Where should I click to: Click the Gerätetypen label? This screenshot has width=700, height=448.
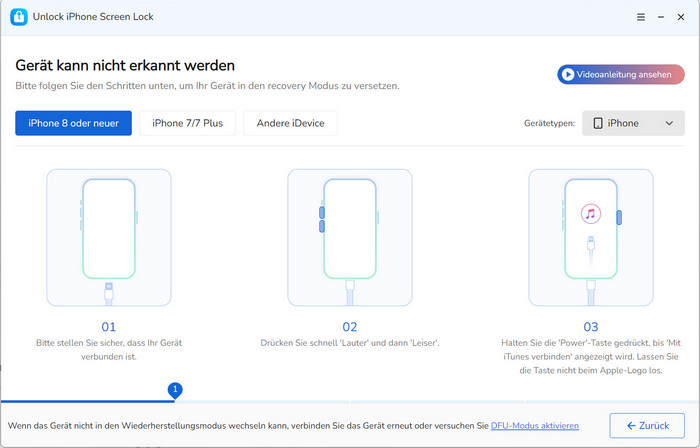pos(549,124)
